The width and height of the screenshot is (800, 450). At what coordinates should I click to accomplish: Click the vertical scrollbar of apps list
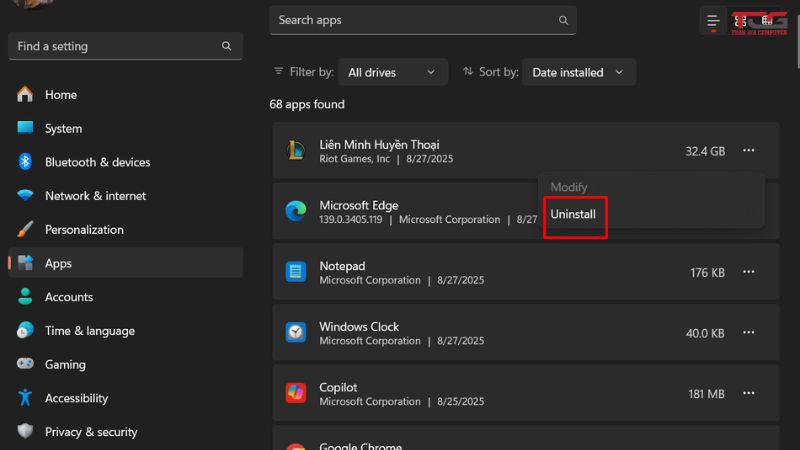tap(797, 41)
